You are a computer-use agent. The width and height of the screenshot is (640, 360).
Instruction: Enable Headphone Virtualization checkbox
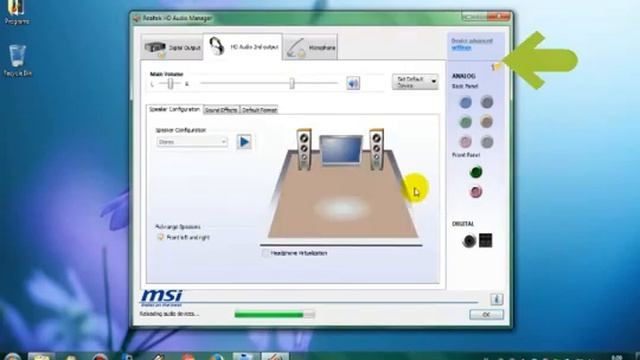click(x=265, y=253)
